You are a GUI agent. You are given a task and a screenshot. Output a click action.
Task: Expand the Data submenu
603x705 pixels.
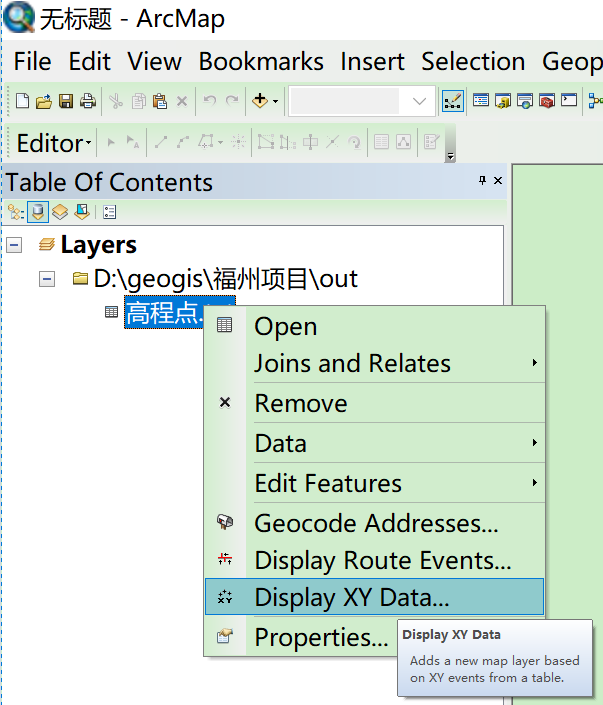[x=375, y=443]
